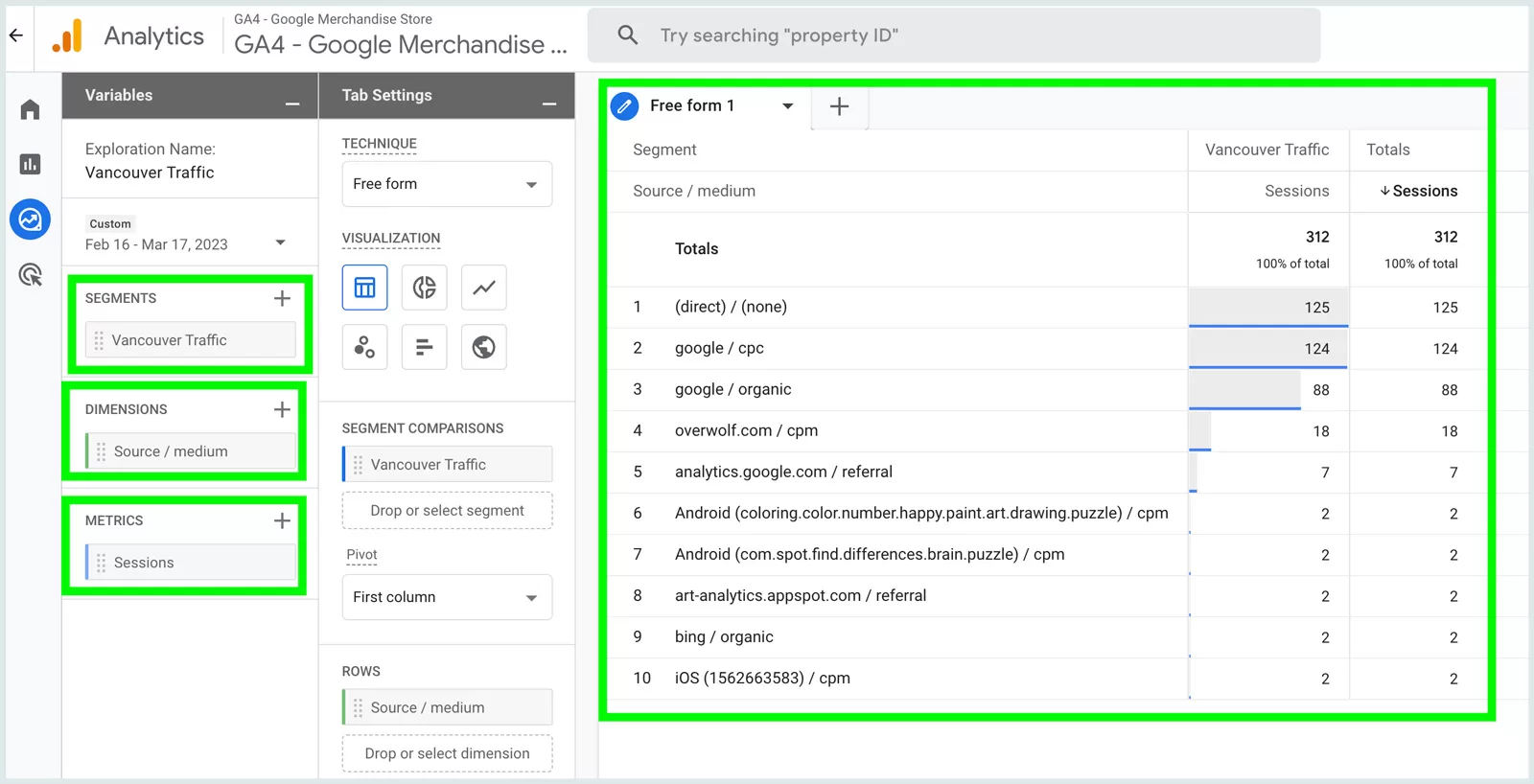Click the Sessions sort arrow in Totals

[x=1385, y=191]
